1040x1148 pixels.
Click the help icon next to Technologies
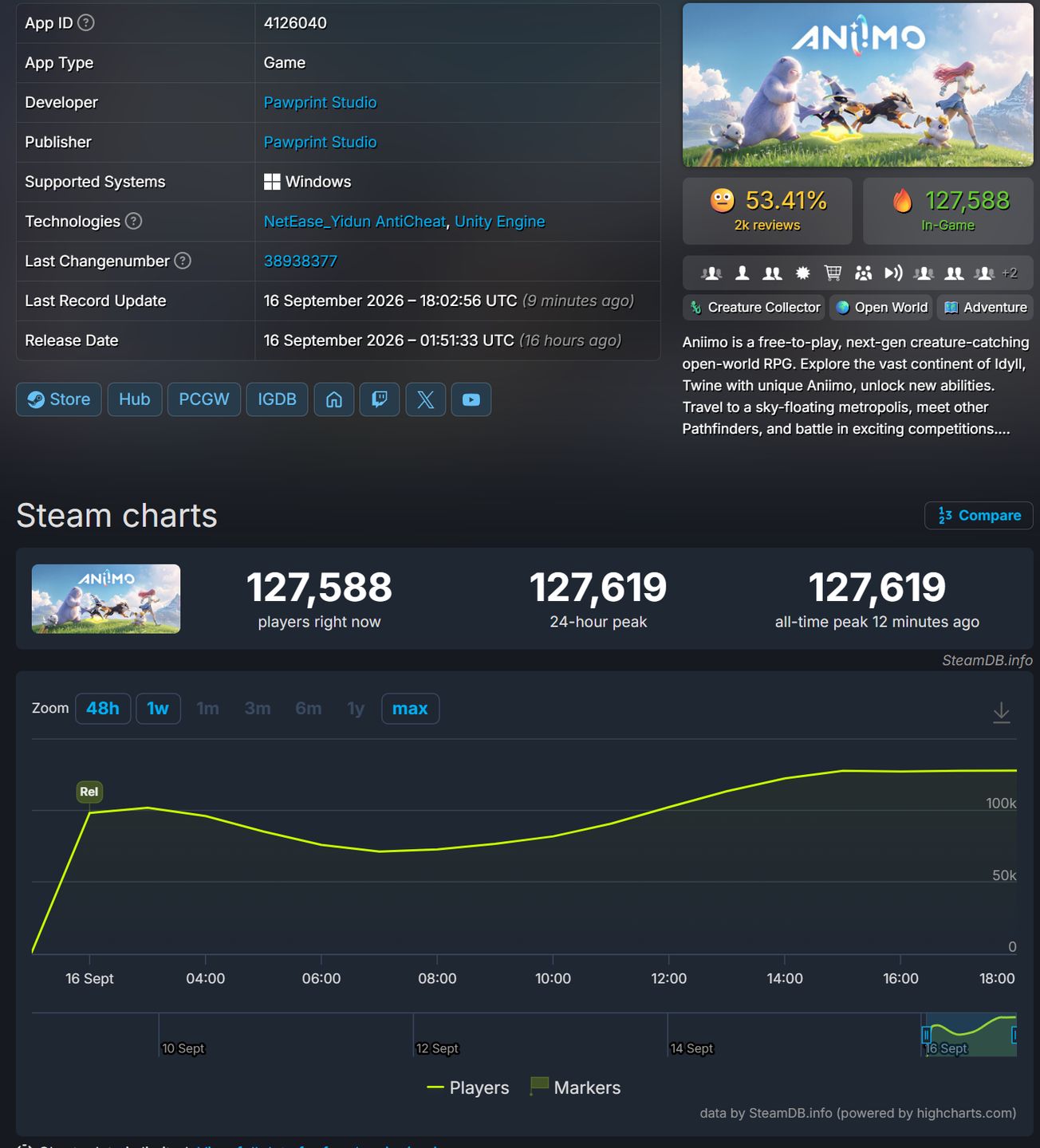click(x=134, y=221)
